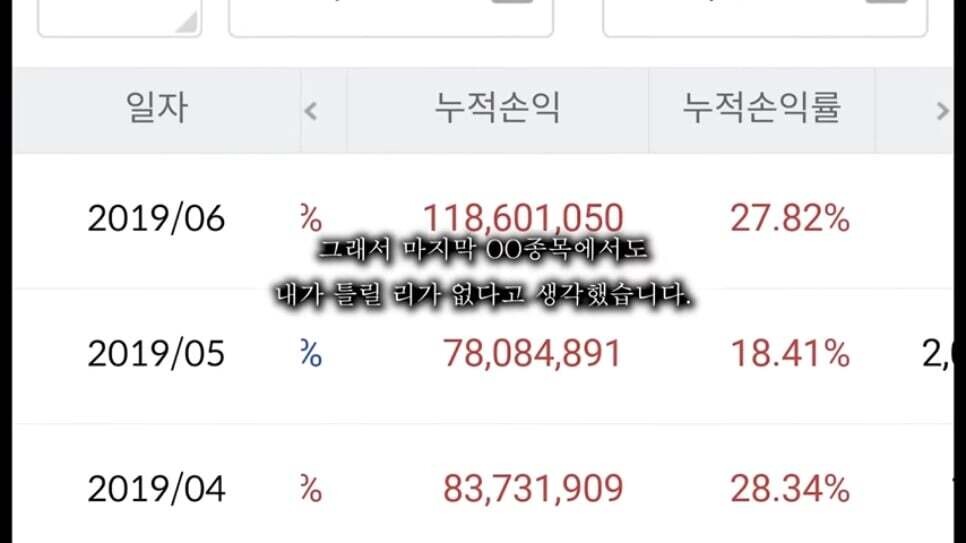Click the blue percent sign in 2019/05 row
This screenshot has height=543, width=966.
point(311,354)
